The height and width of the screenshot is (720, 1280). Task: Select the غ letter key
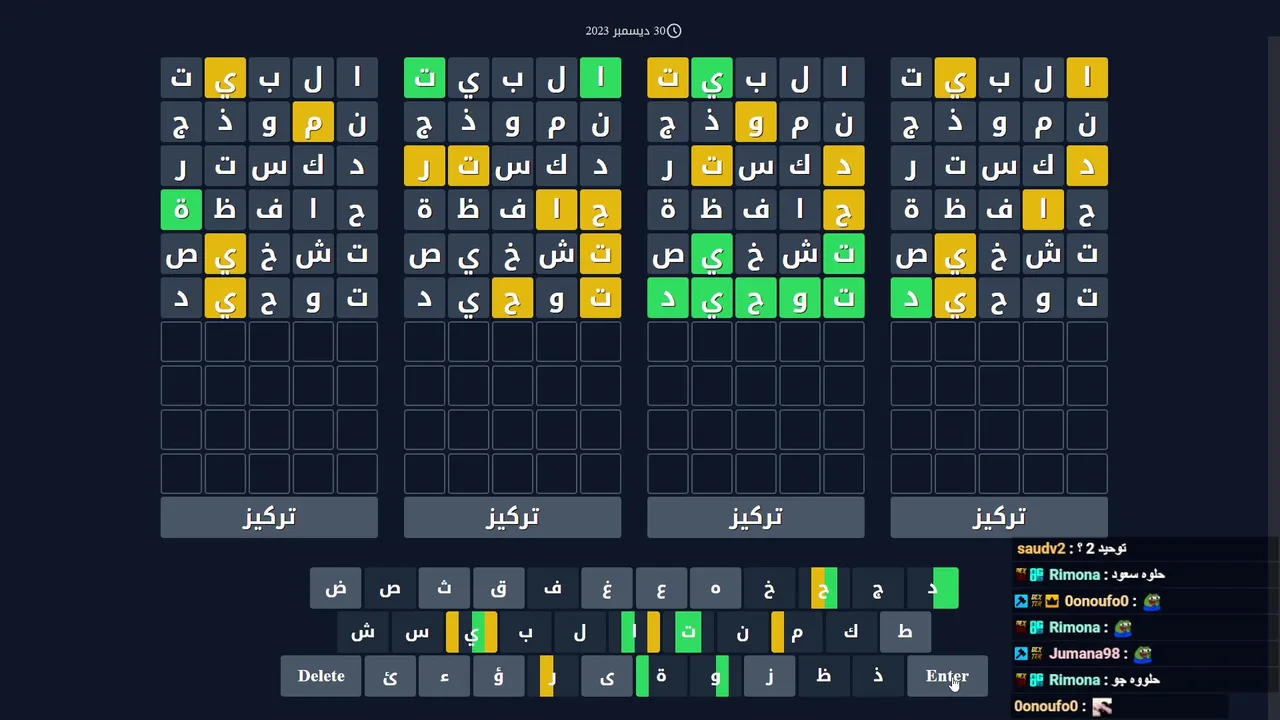(x=607, y=588)
